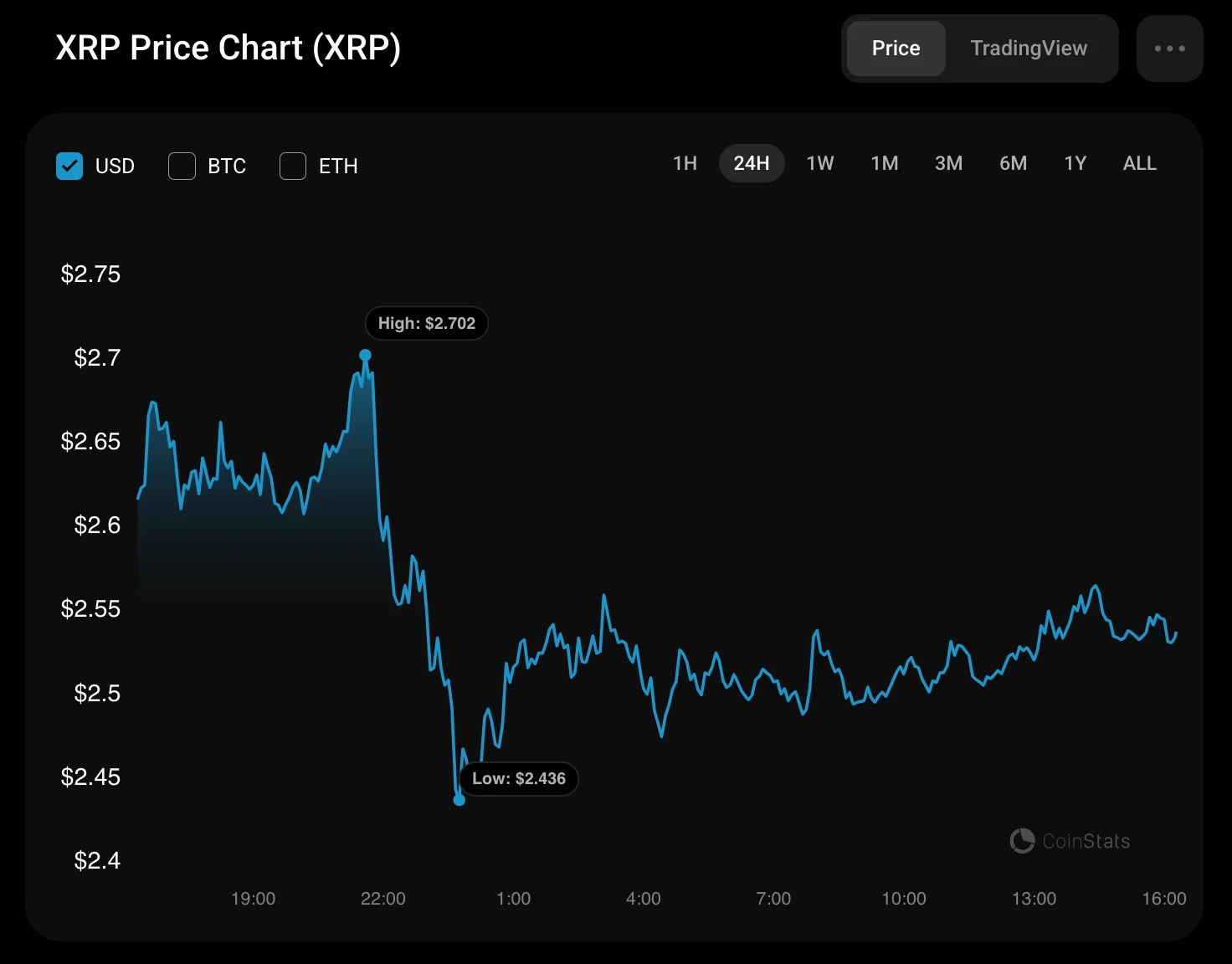Select the 24H time range
This screenshot has height=964, width=1232.
(x=751, y=163)
